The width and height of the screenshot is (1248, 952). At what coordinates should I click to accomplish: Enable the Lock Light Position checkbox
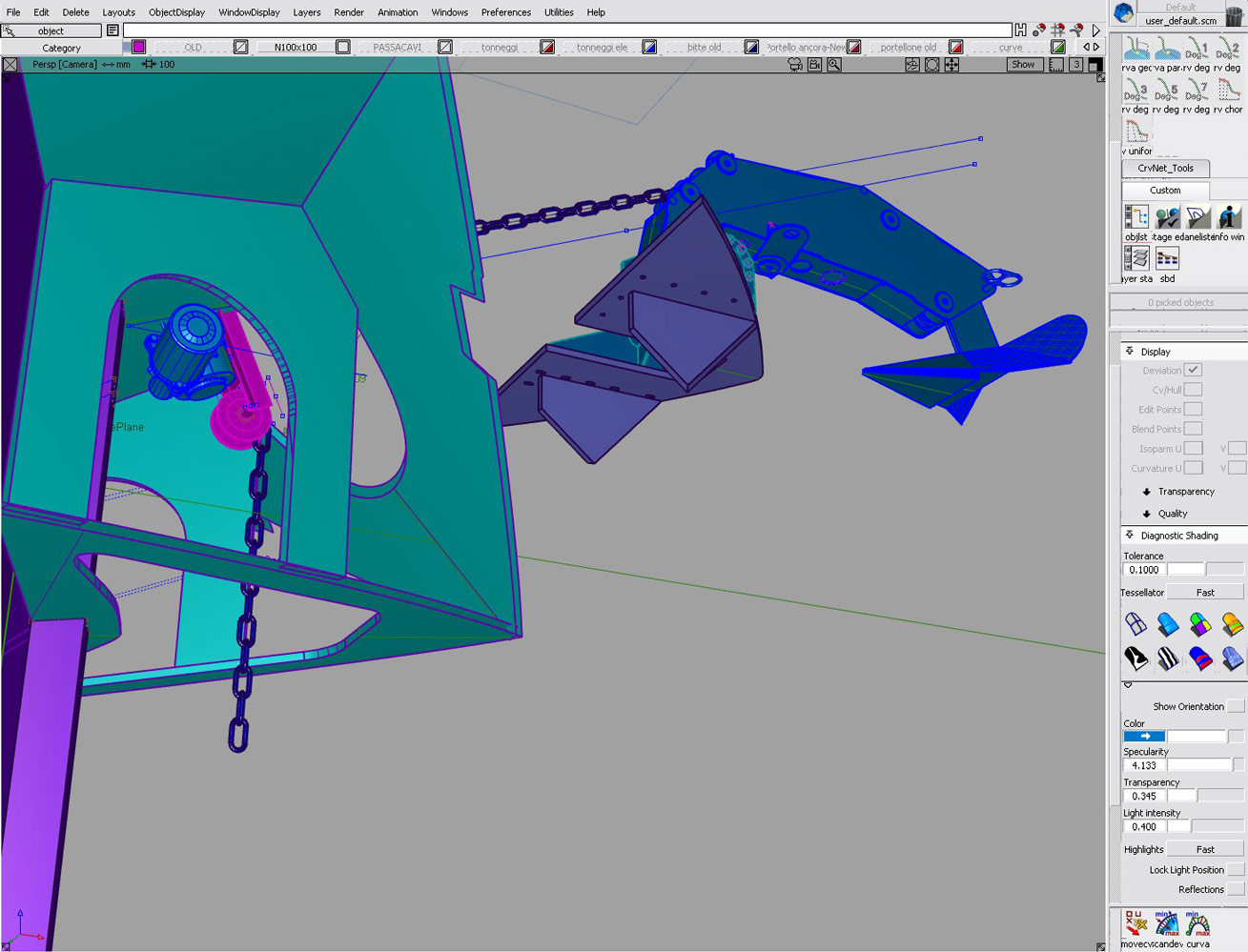click(1236, 870)
